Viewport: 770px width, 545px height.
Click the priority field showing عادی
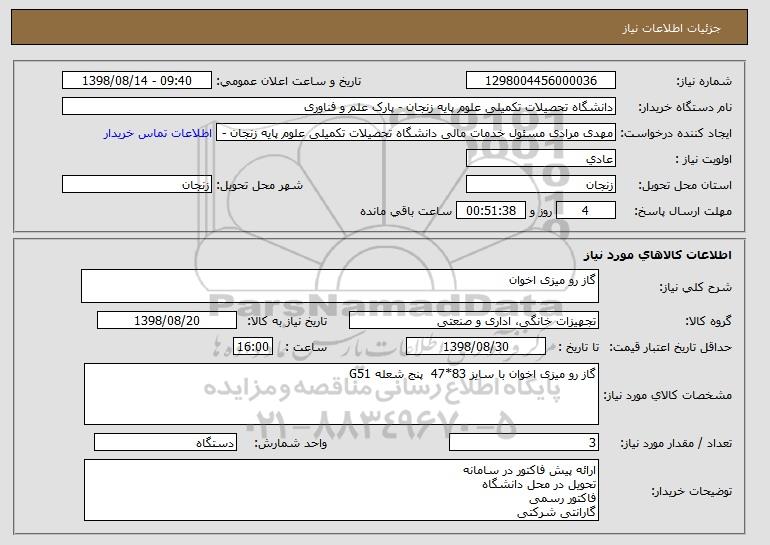click(x=541, y=159)
